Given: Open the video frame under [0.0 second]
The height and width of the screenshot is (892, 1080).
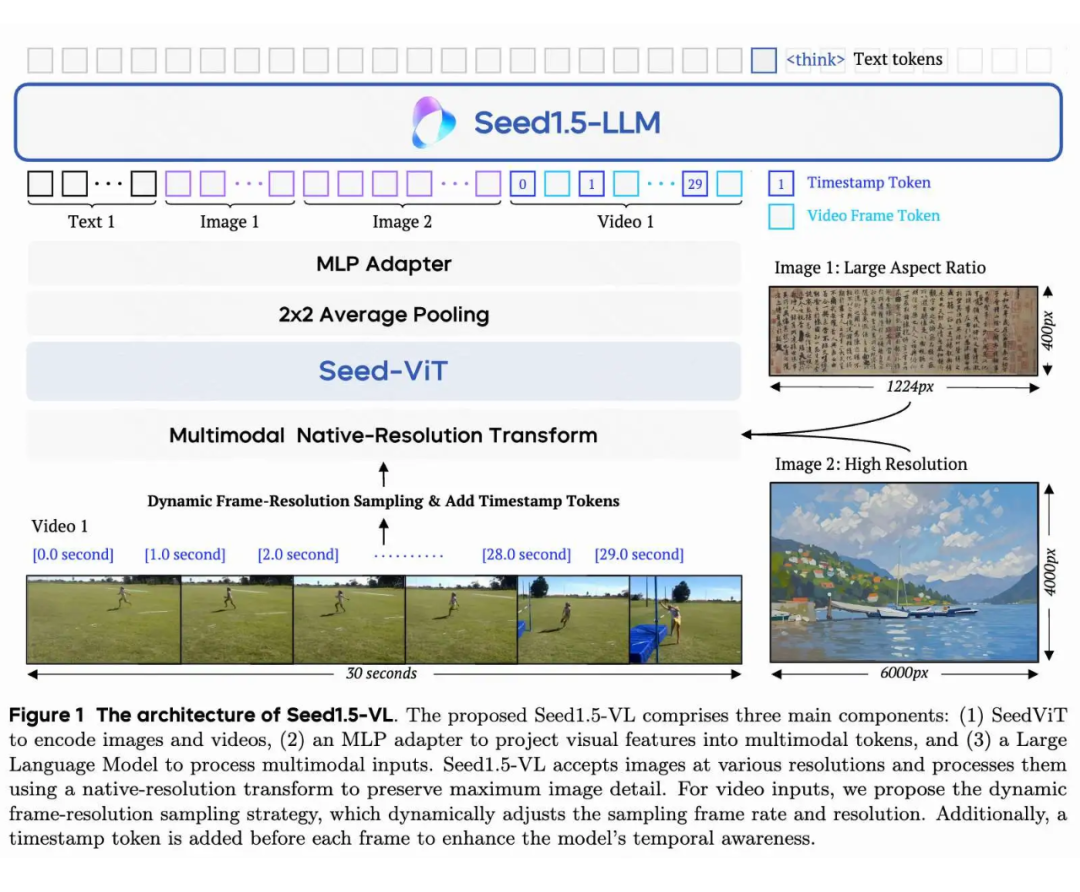Looking at the screenshot, I should pos(104,620).
